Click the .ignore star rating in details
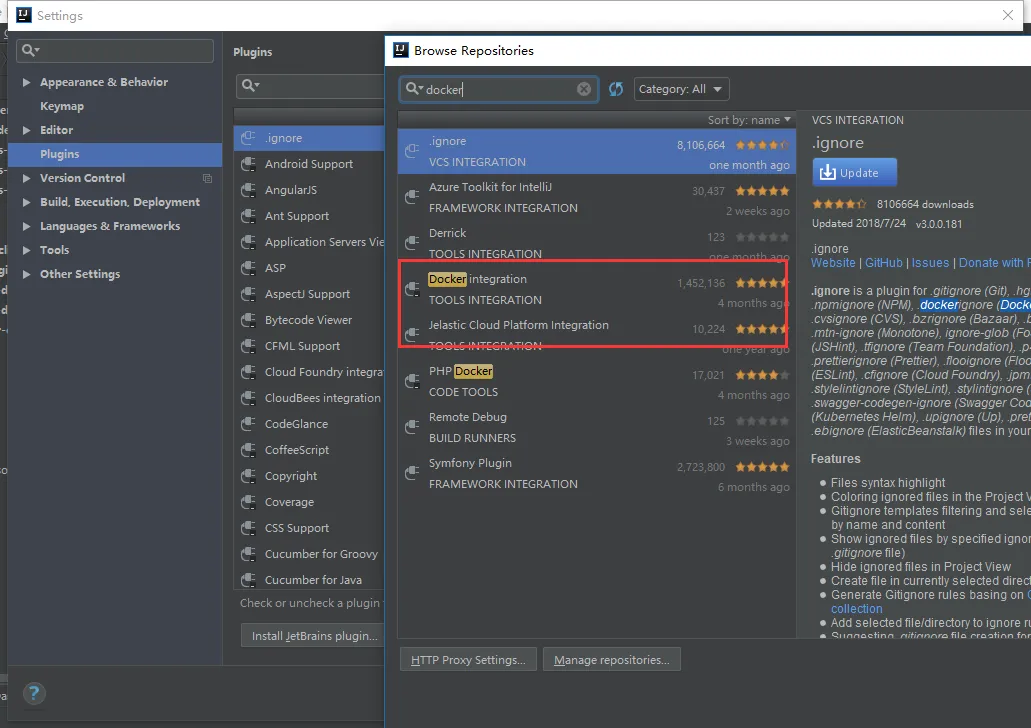The image size is (1031, 728). [x=839, y=204]
